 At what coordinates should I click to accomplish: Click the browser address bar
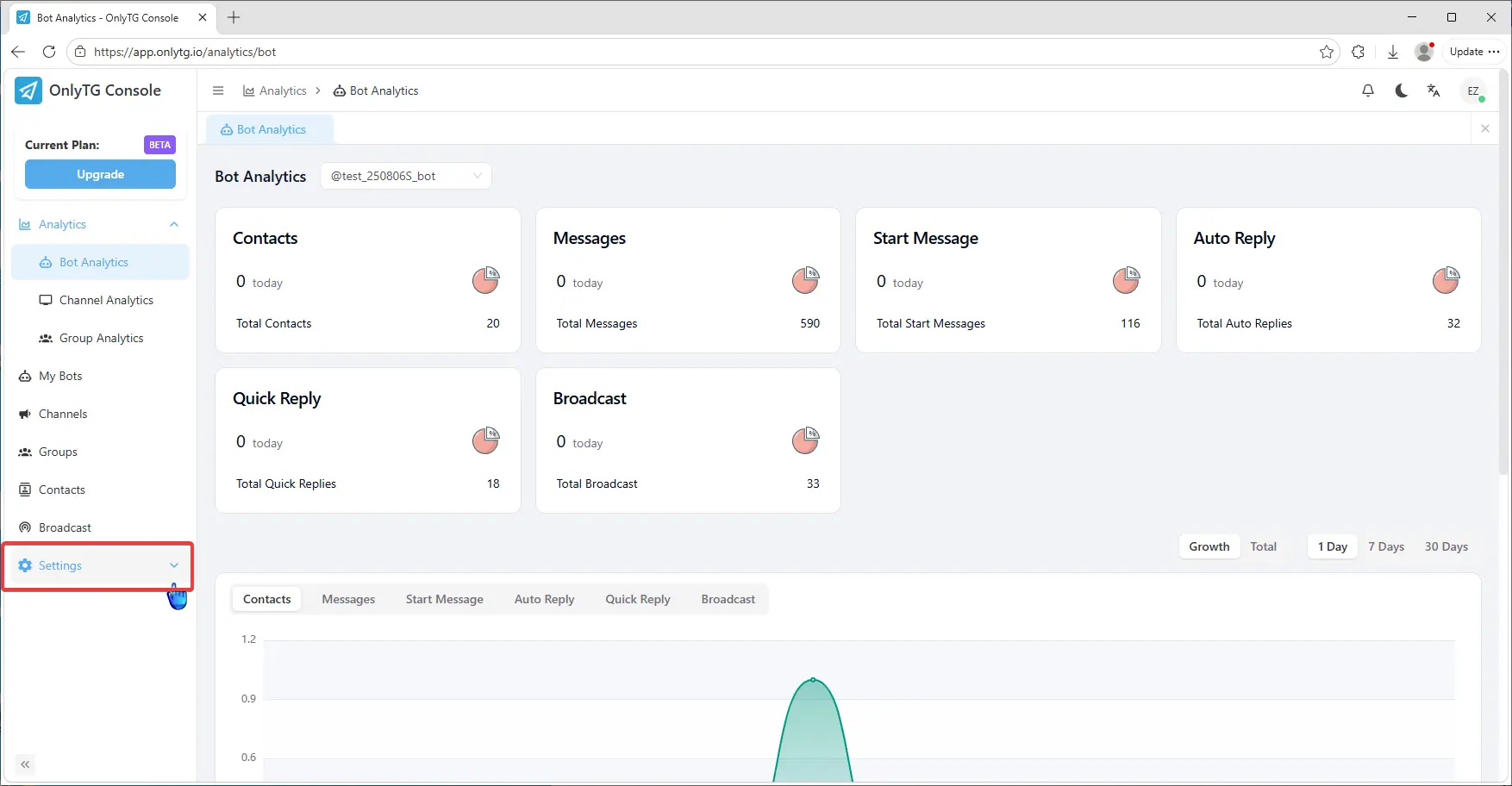[x=690, y=52]
